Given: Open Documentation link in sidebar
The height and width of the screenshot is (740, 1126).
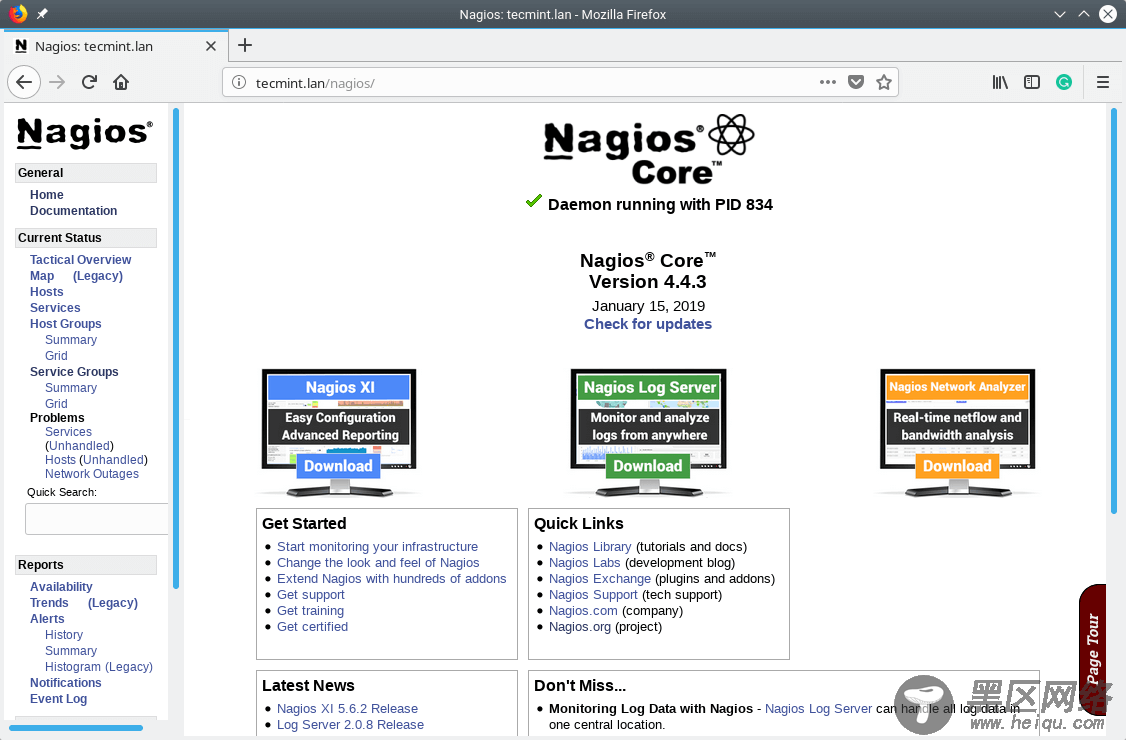Looking at the screenshot, I should tap(73, 211).
